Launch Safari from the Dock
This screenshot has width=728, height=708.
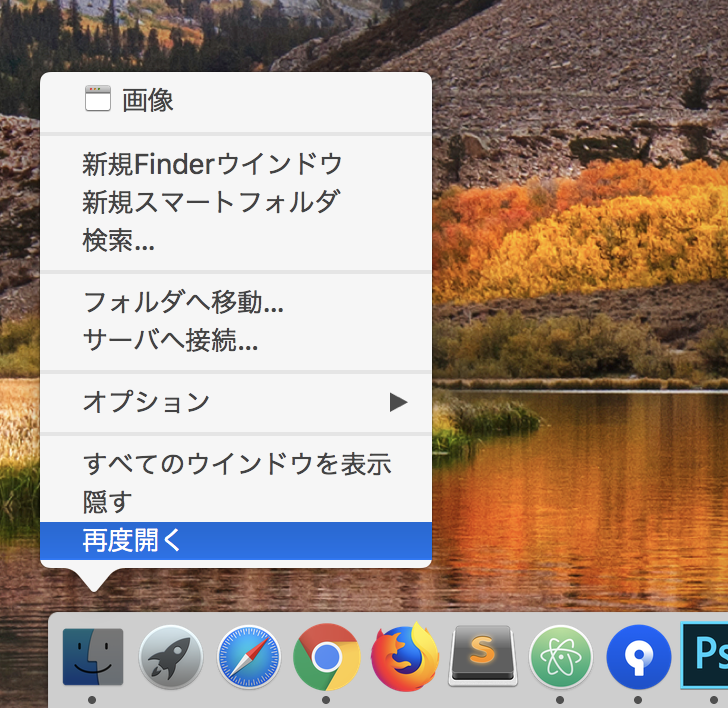[248, 657]
